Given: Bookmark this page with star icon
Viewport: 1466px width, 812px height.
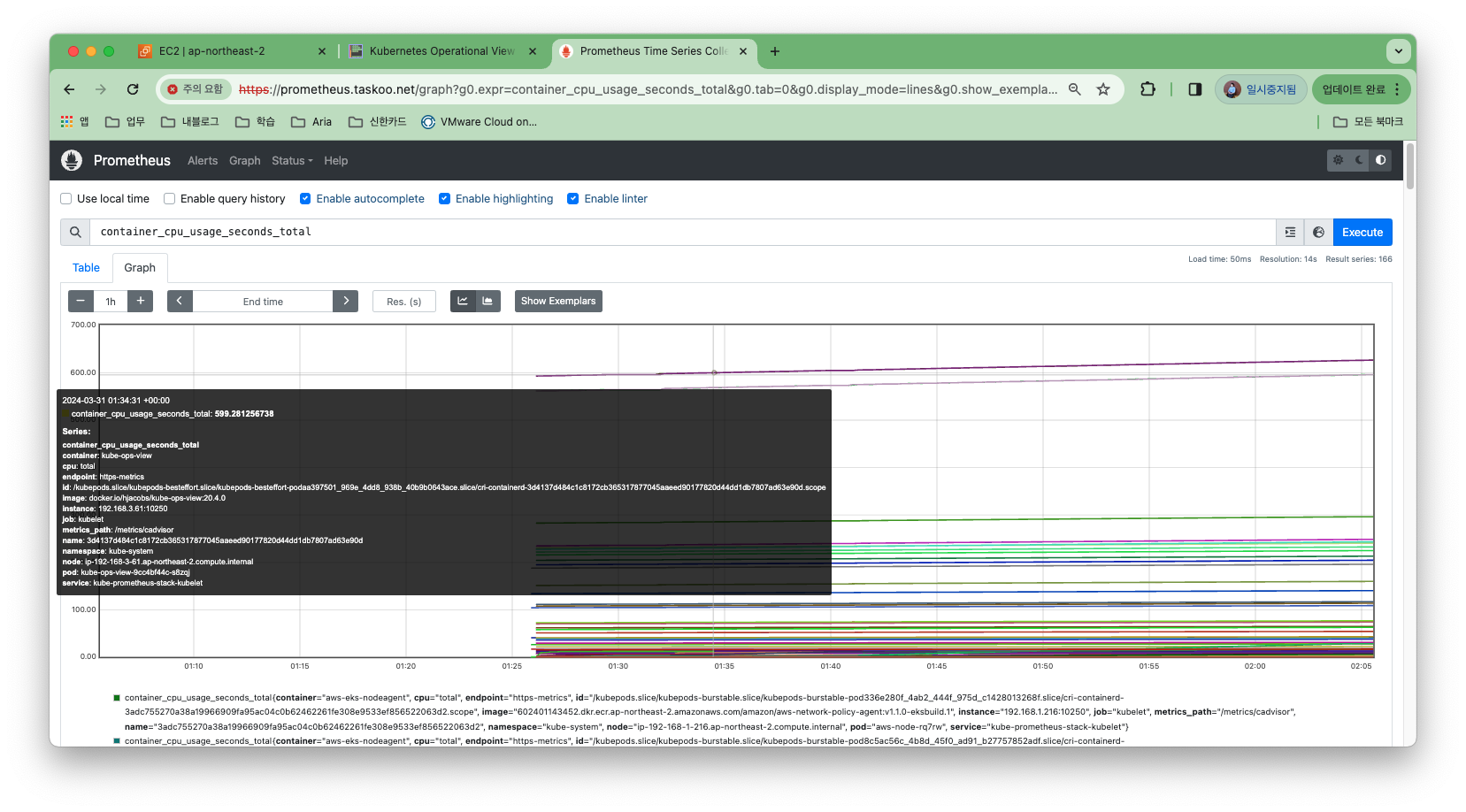Looking at the screenshot, I should (x=1103, y=89).
